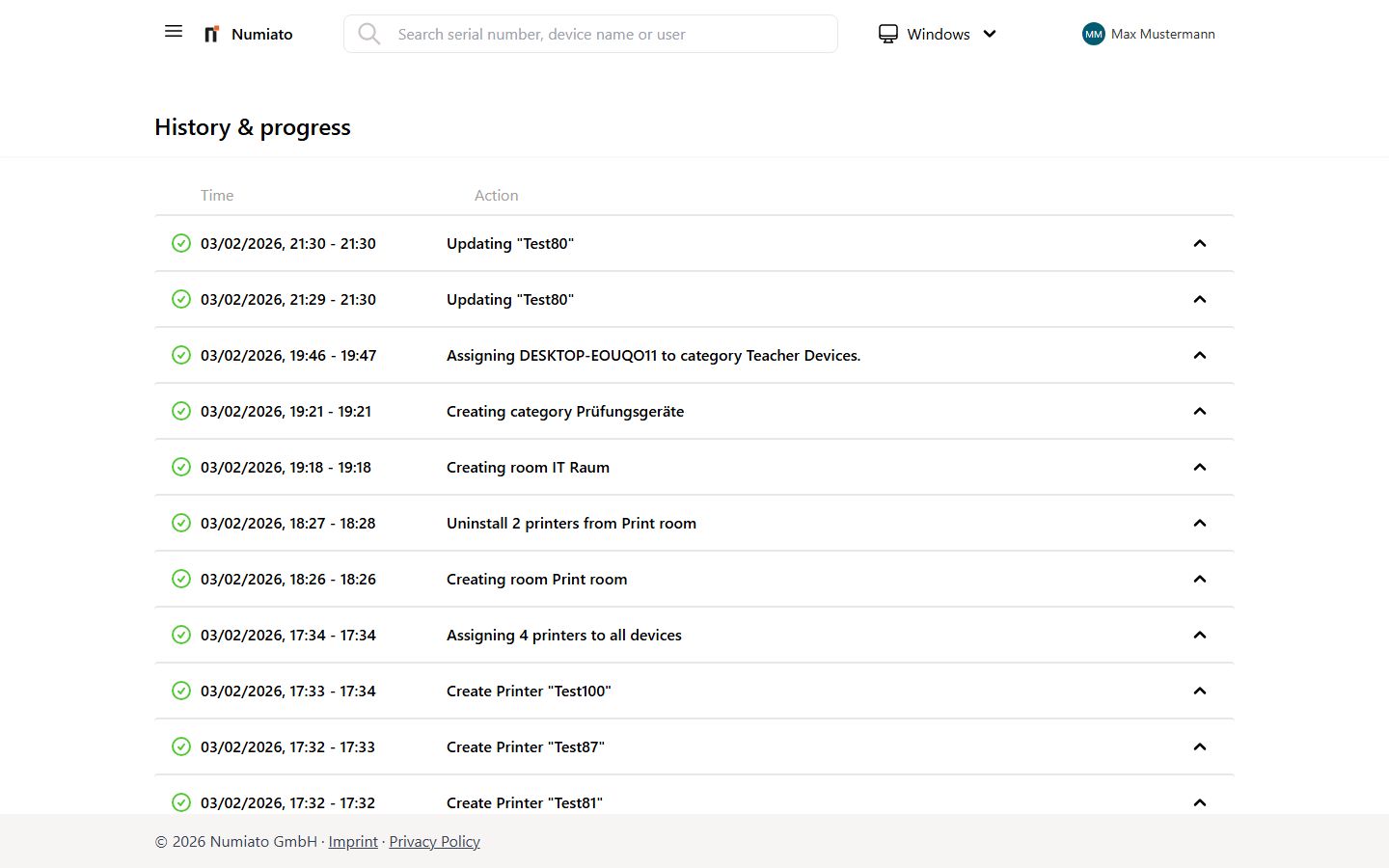1389x868 pixels.
Task: Click success icon beside "Creating room IT Raum"
Action: coord(181,467)
